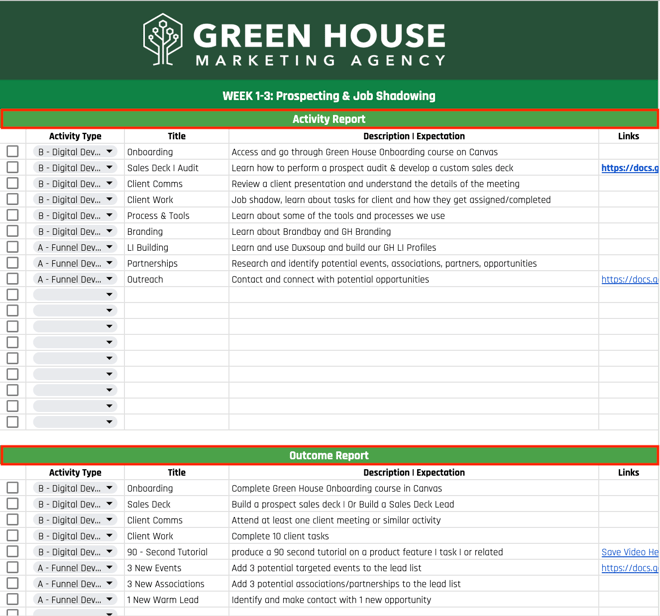Open the docs link in the Sales Deck | Audit row
Viewport: 660px width, 616px height.
[629, 168]
